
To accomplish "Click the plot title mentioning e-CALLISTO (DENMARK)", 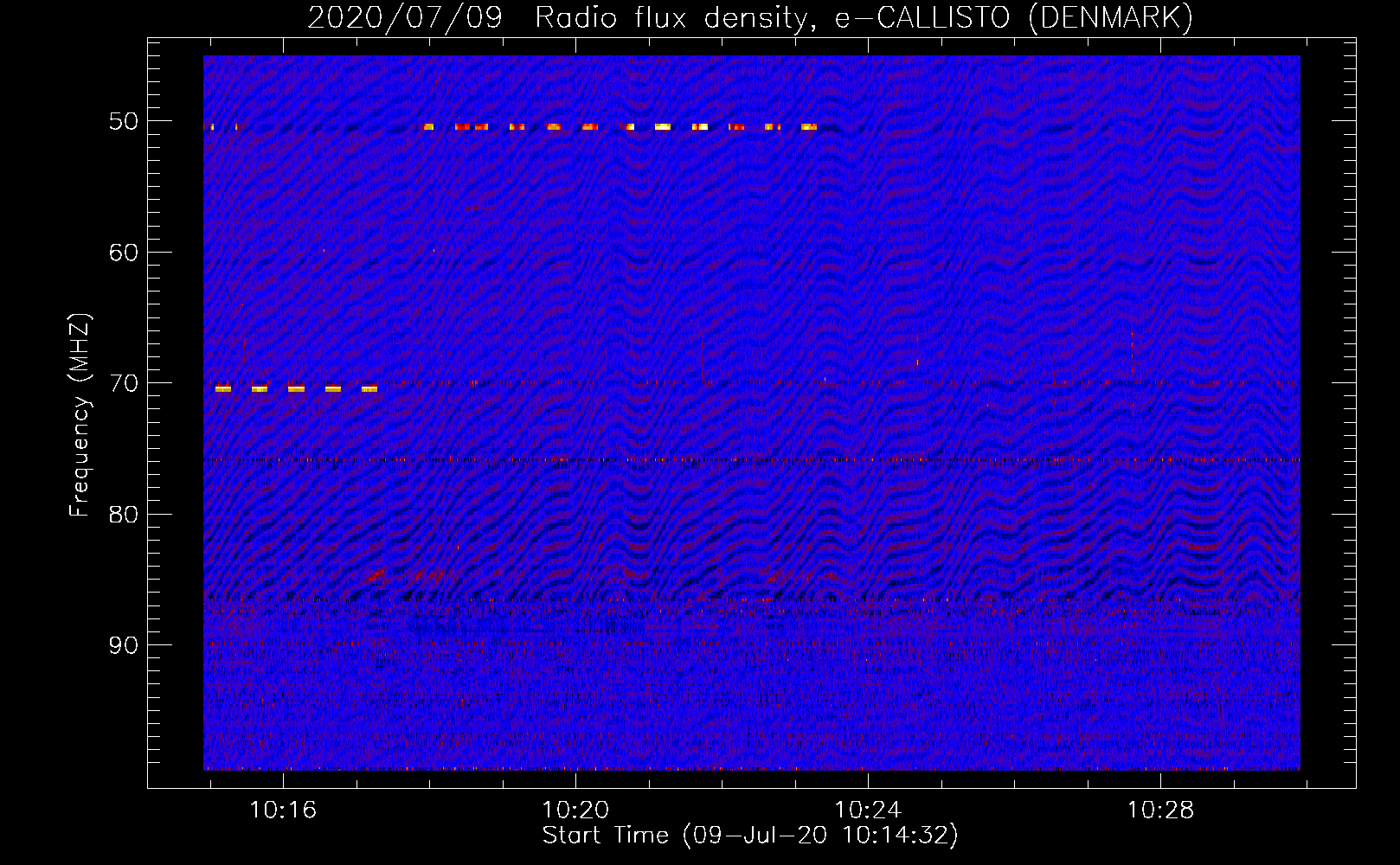I will 750,18.
